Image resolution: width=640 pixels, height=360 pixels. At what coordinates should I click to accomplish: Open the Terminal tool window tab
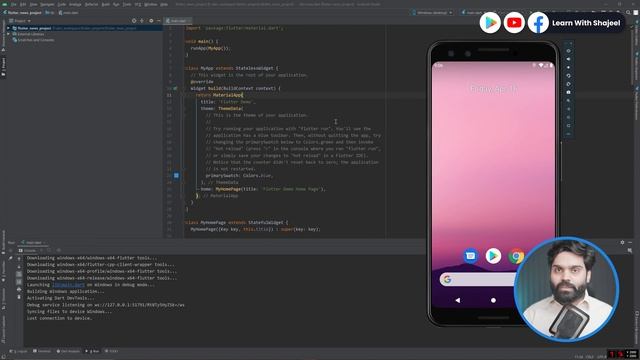pos(42,351)
